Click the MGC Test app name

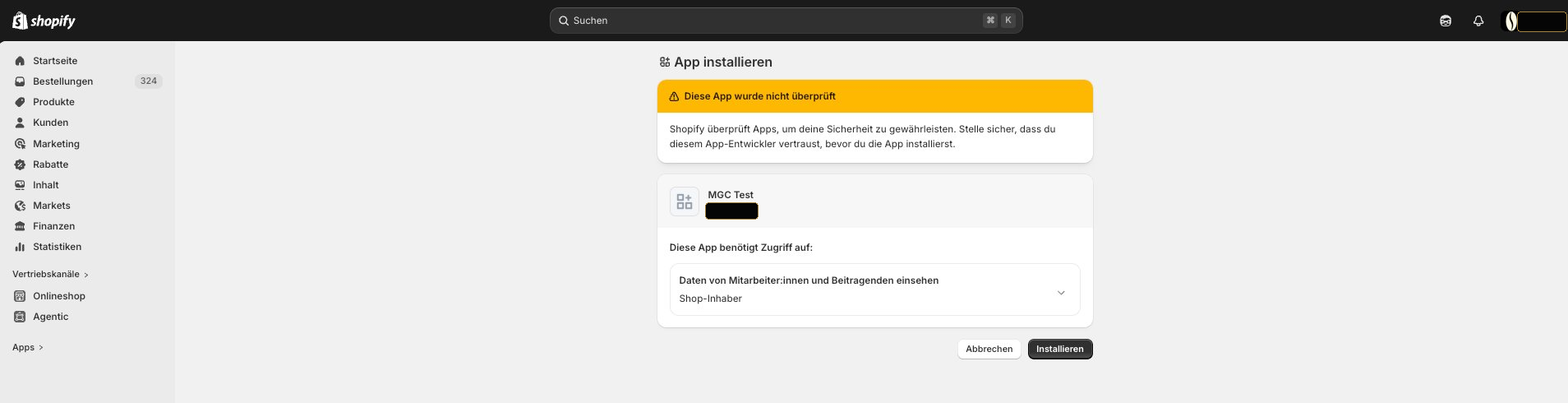pos(731,195)
